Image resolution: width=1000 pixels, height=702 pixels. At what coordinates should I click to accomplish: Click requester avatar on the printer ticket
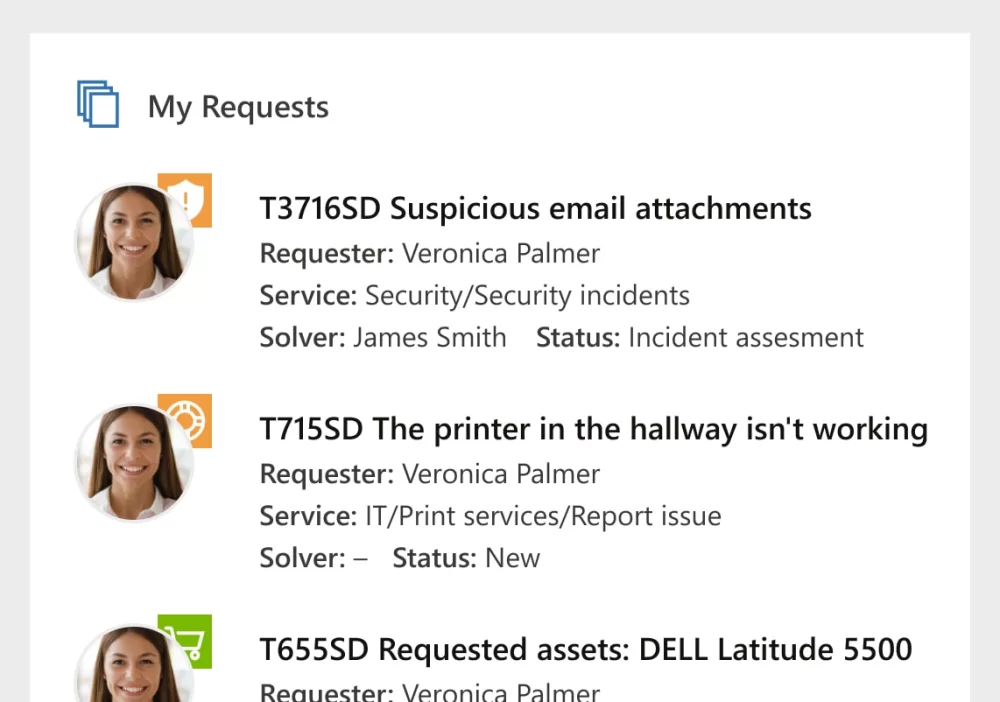134,463
